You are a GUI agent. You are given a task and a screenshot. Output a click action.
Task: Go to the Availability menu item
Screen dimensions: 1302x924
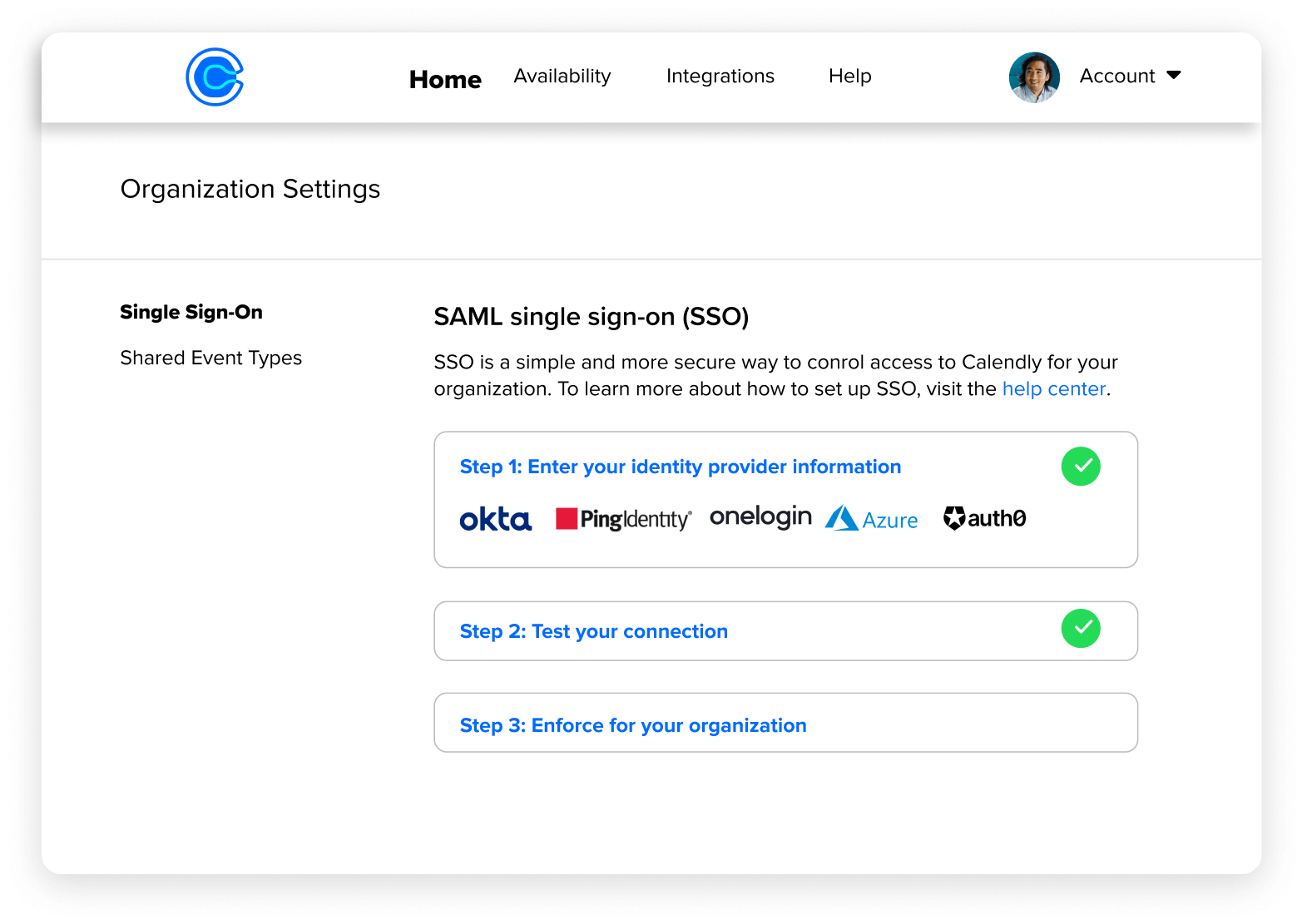click(x=562, y=76)
